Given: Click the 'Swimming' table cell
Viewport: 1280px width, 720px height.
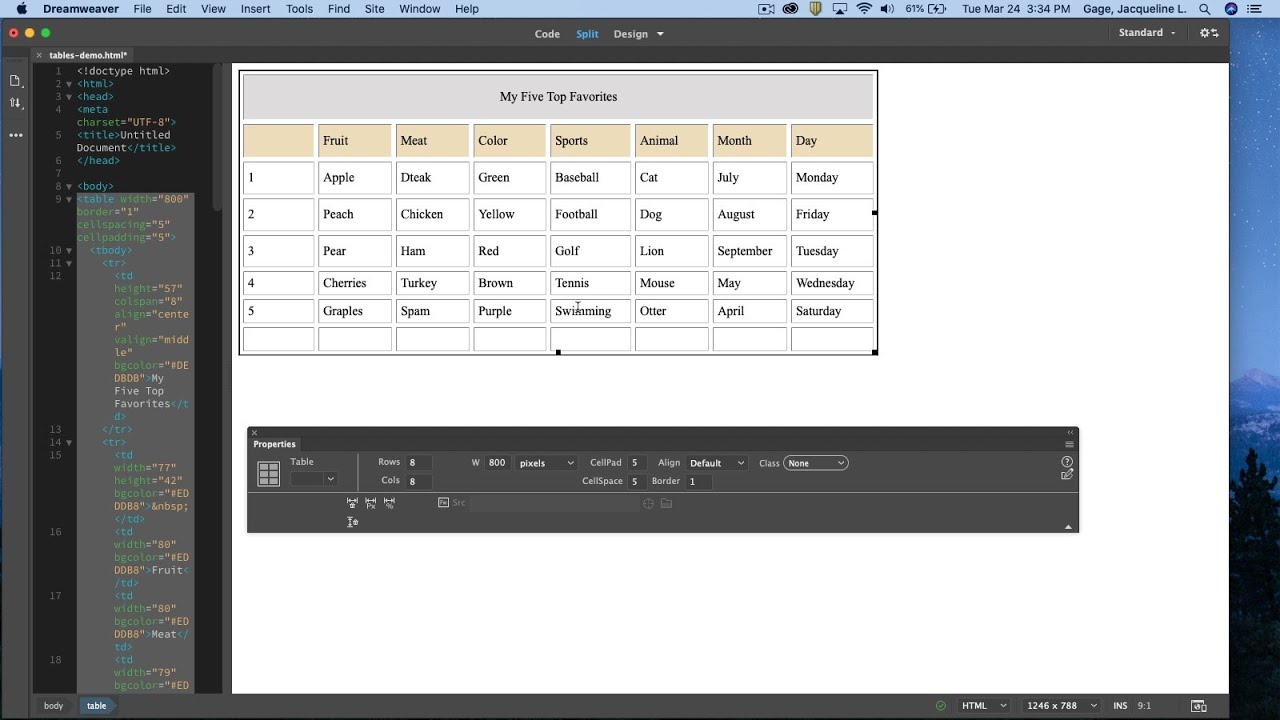Looking at the screenshot, I should click(x=590, y=311).
